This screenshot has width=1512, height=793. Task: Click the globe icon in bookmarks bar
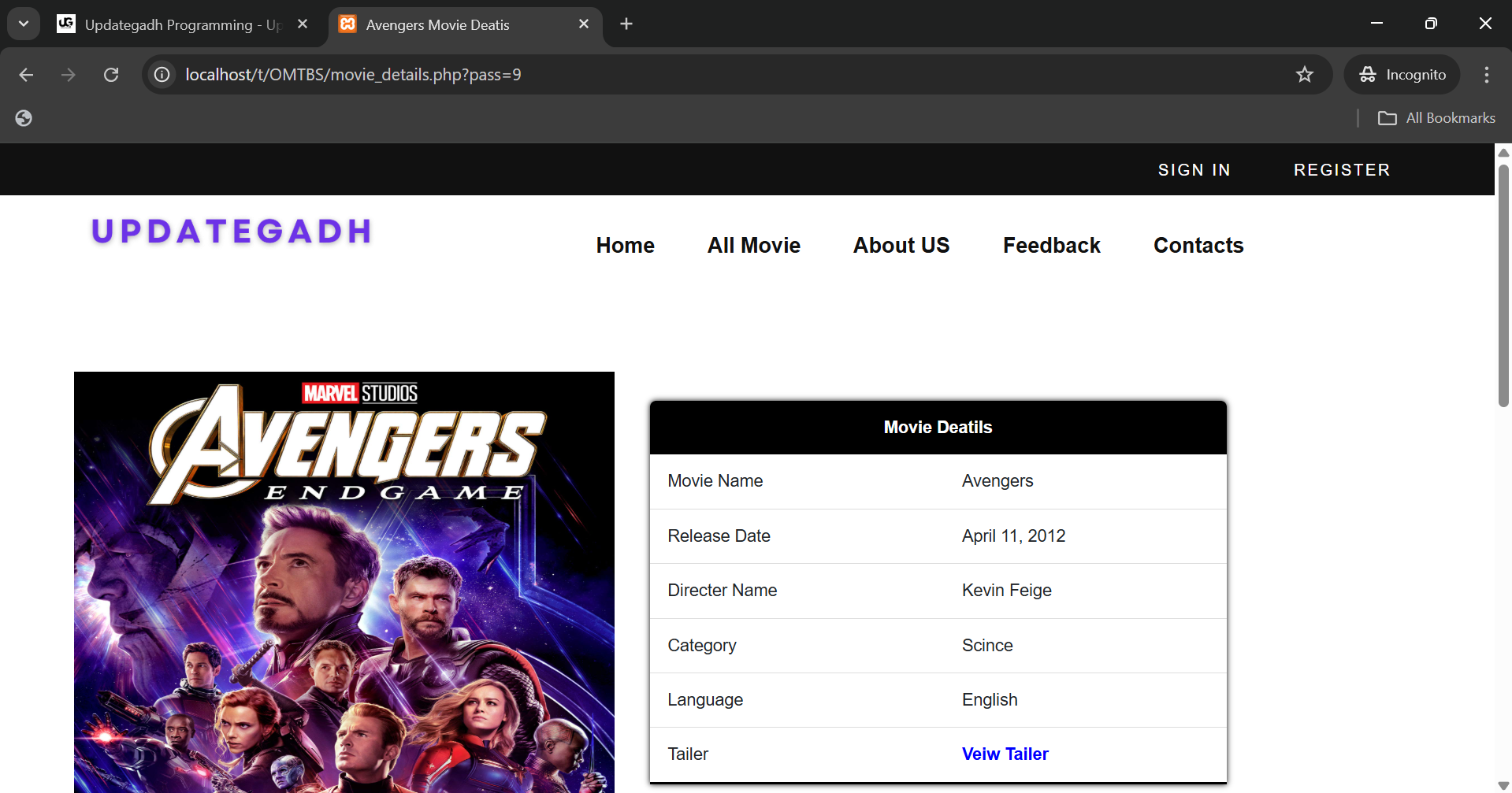click(x=24, y=118)
